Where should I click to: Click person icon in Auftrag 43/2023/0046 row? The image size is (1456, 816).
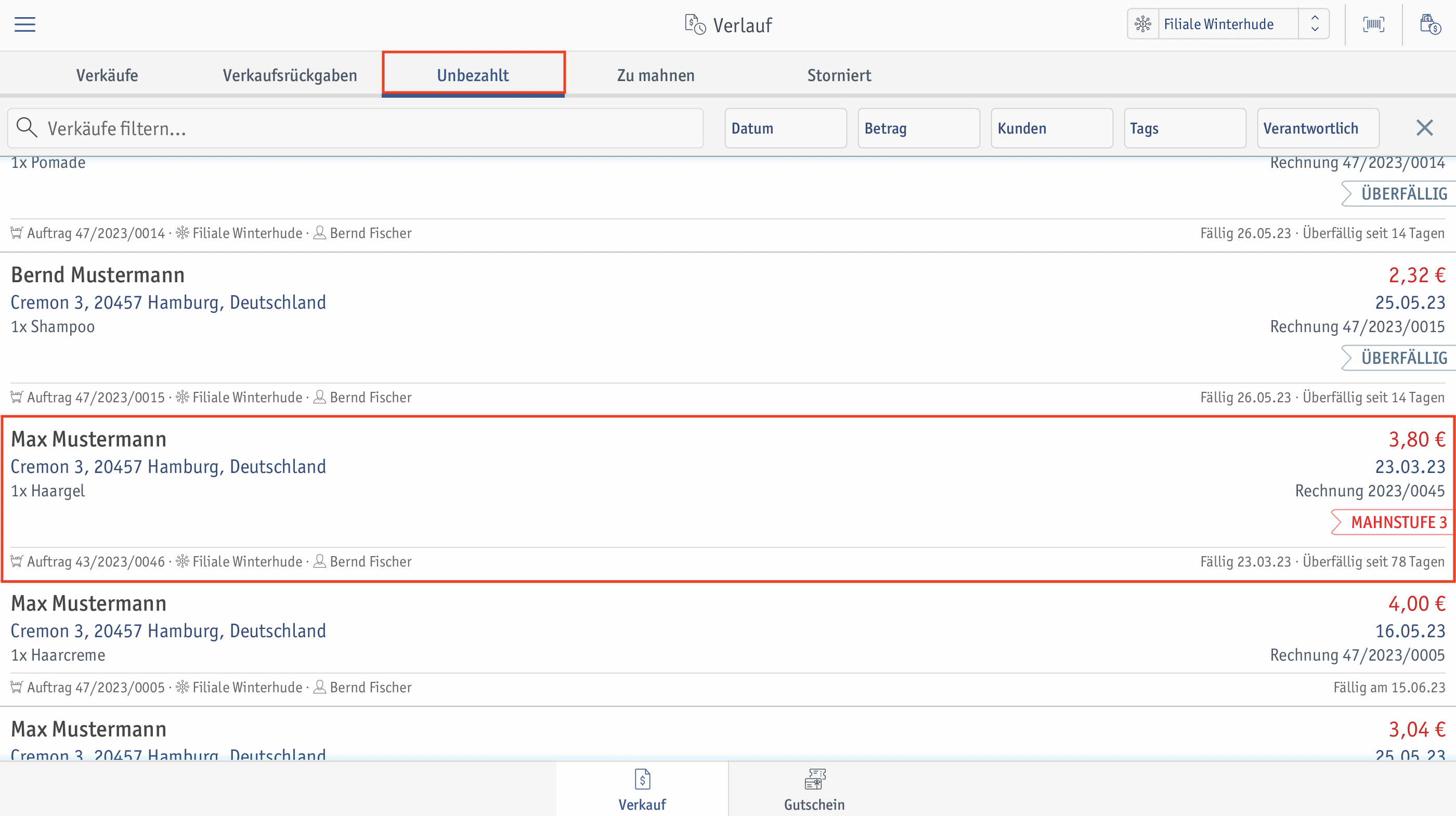(319, 562)
